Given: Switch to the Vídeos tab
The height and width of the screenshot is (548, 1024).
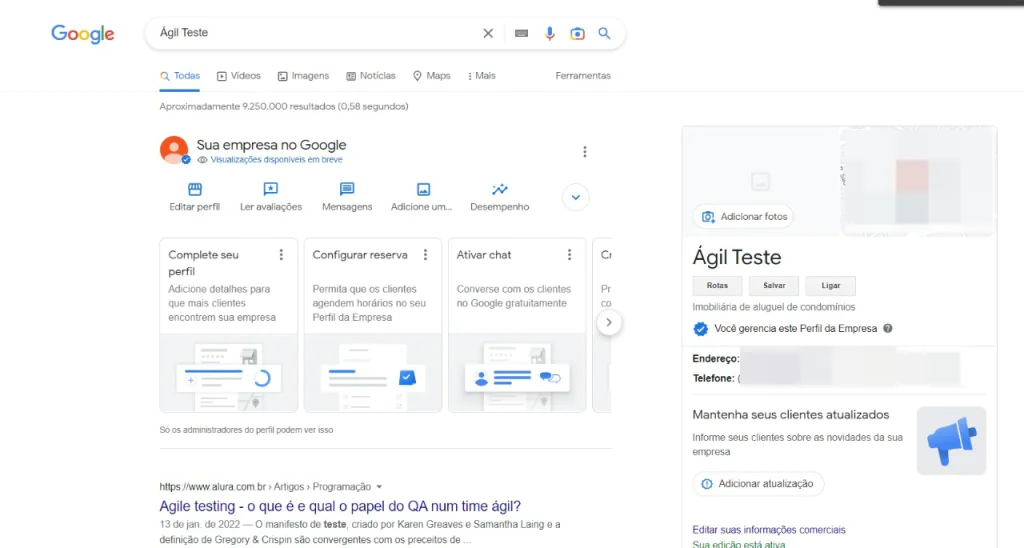Looking at the screenshot, I should pos(238,76).
